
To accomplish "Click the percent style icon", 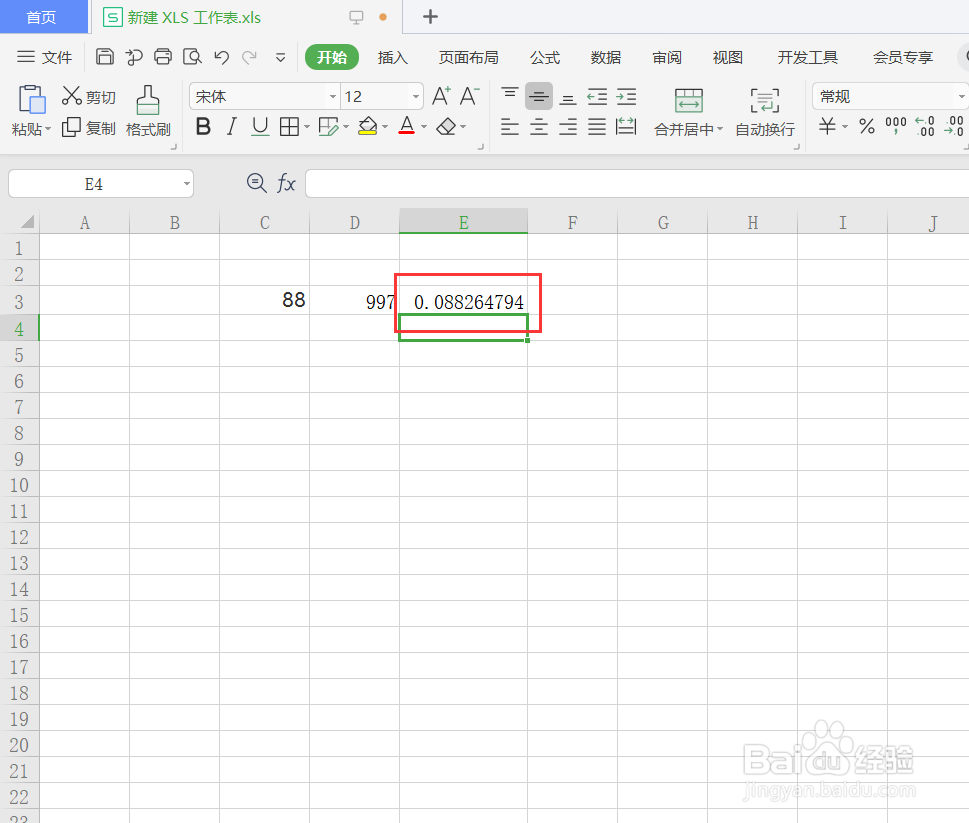I will [866, 126].
